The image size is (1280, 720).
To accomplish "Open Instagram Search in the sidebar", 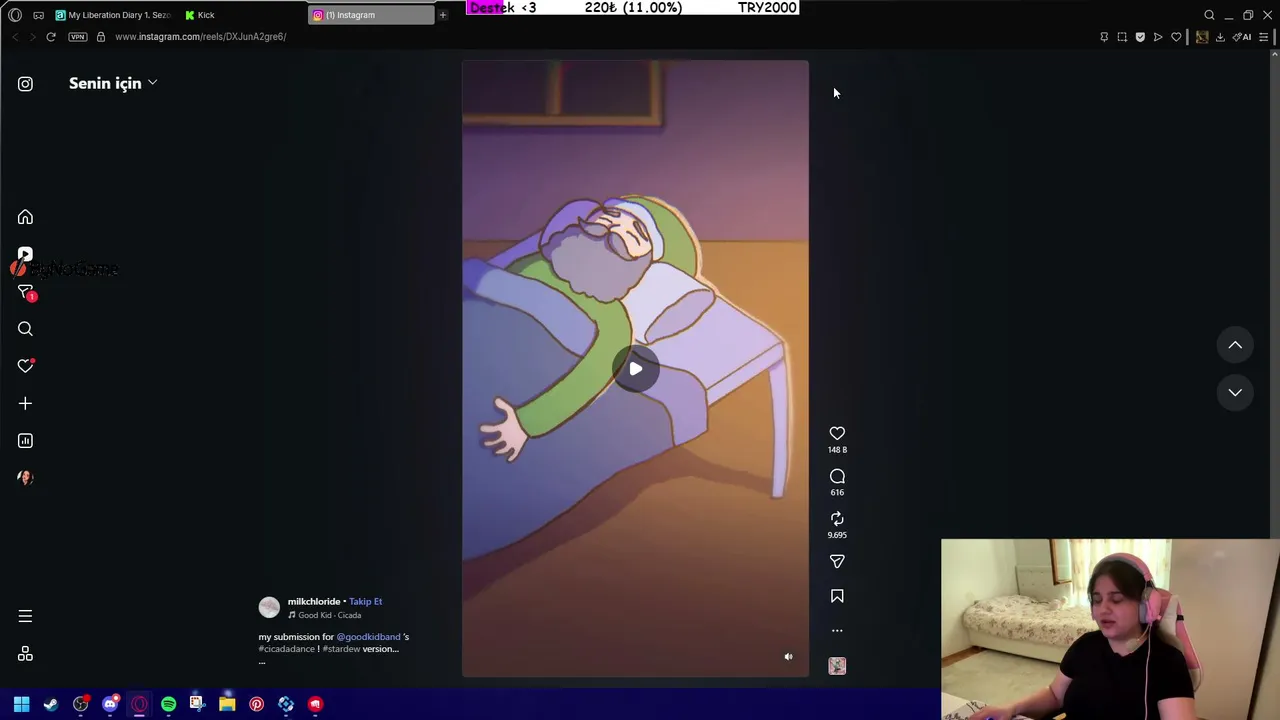I will (25, 329).
